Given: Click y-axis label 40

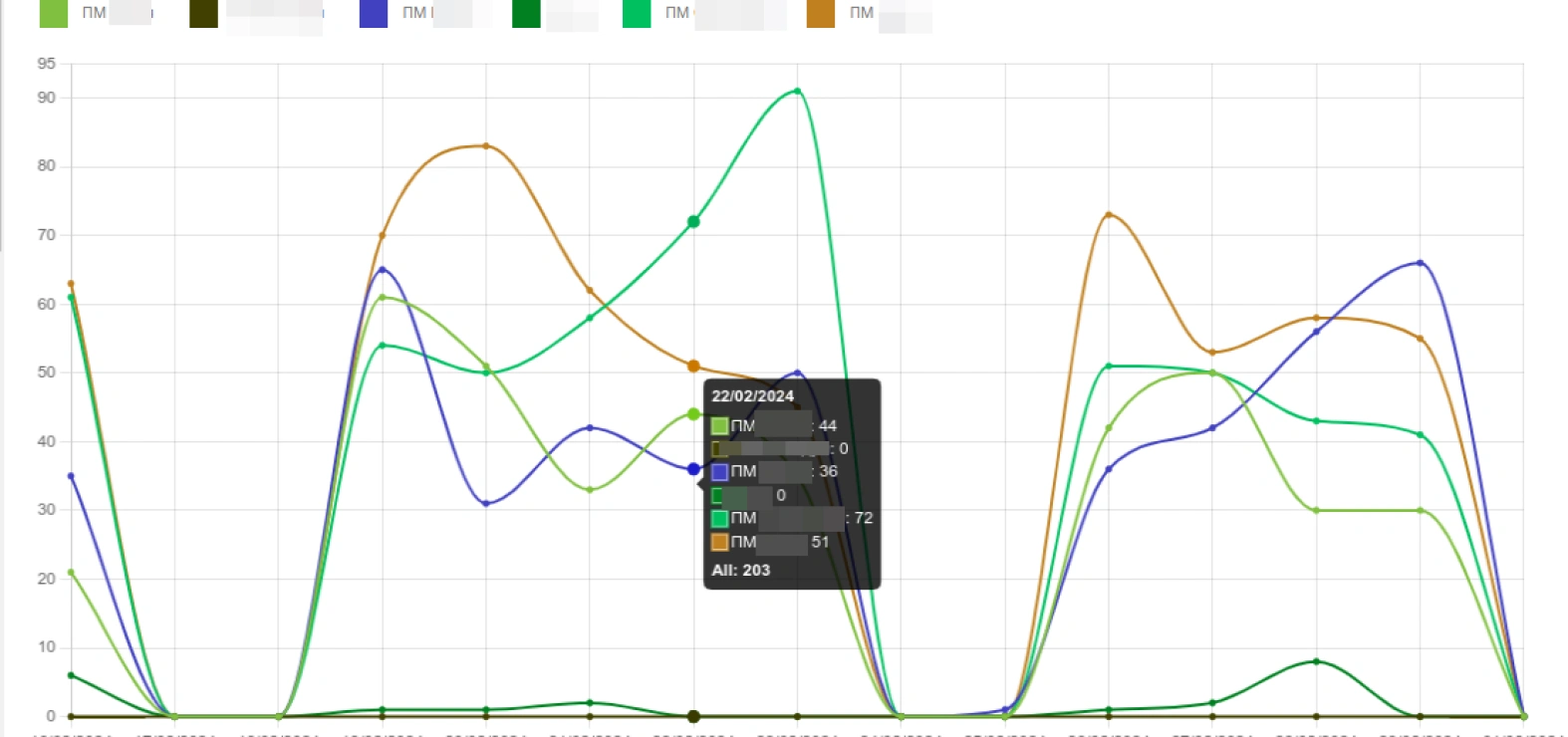Looking at the screenshot, I should click(47, 441).
